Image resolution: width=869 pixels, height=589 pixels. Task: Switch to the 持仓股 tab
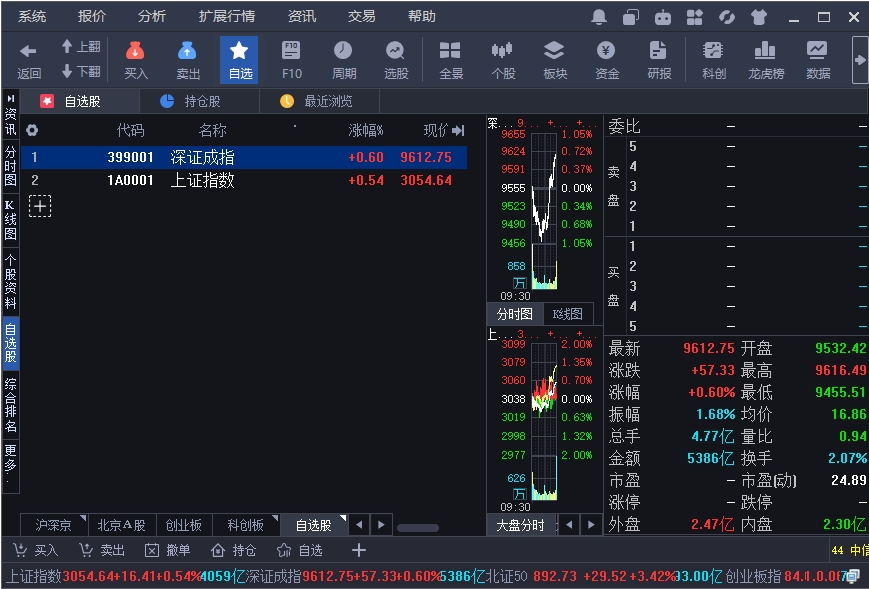point(200,101)
